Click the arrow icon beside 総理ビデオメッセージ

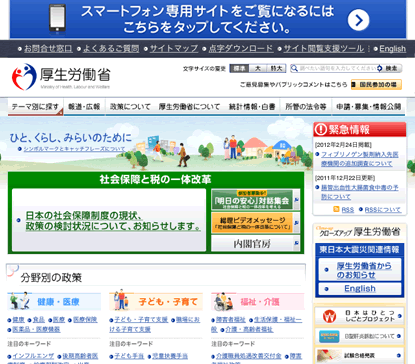click(296, 223)
